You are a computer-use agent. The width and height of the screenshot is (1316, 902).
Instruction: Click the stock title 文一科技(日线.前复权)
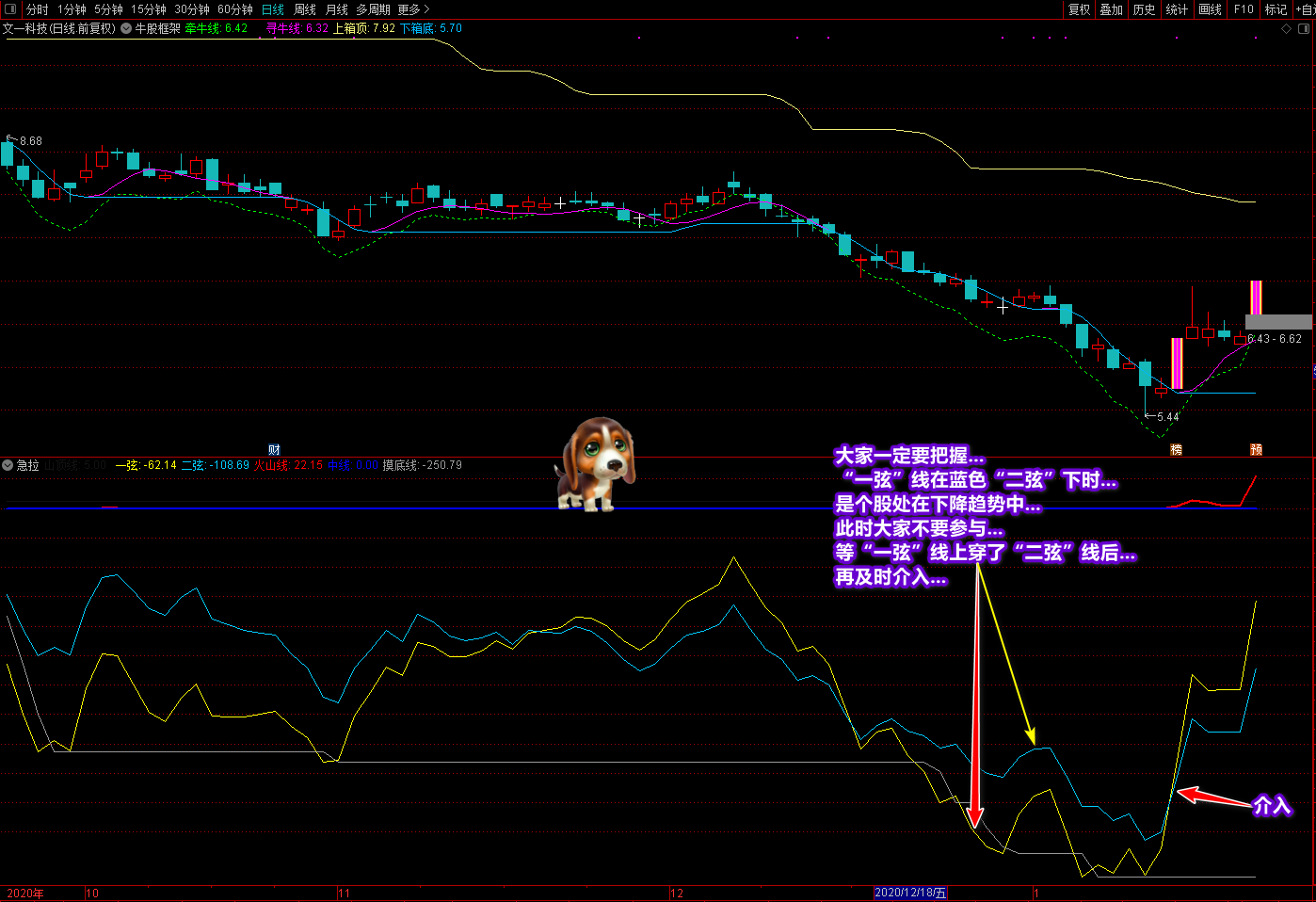pyautogui.click(x=59, y=28)
